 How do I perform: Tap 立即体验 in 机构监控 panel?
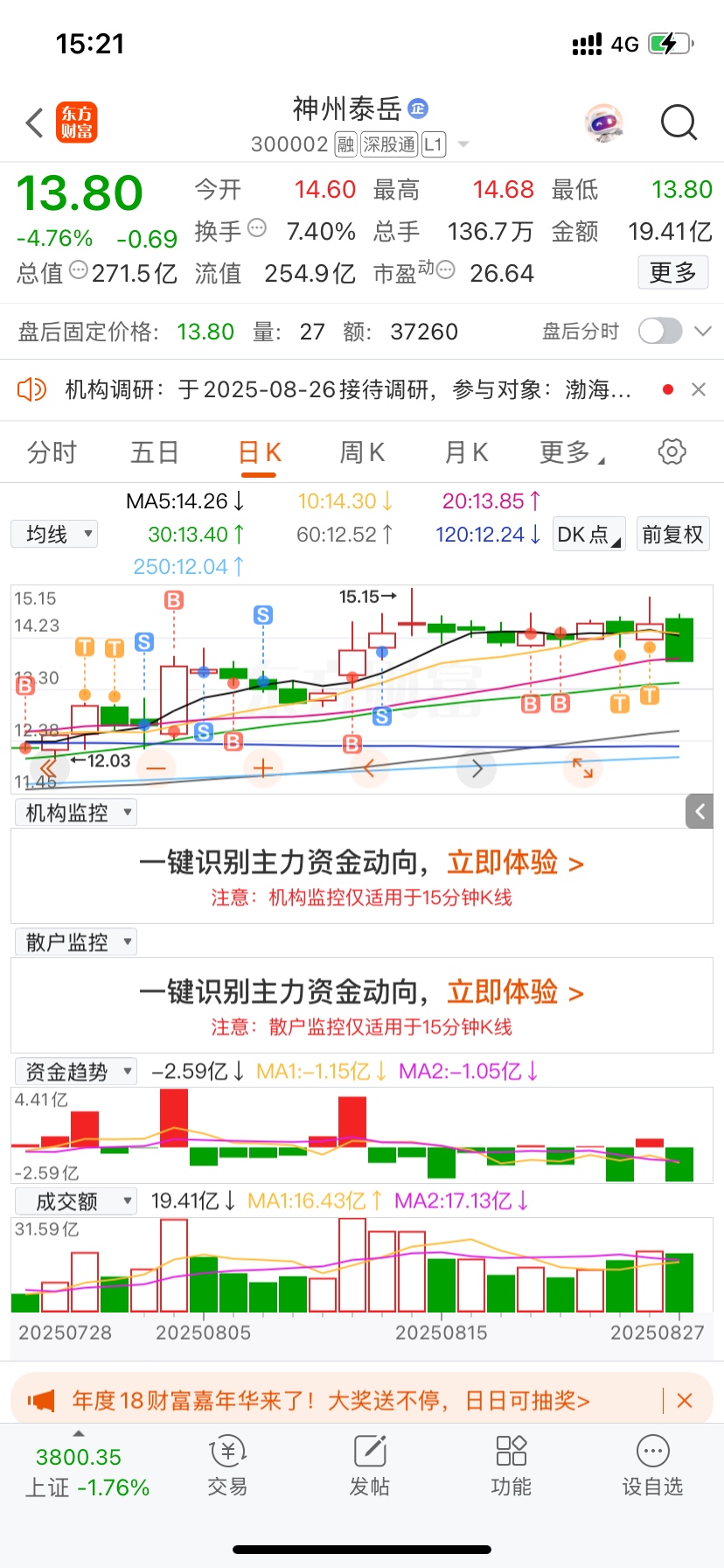coord(515,863)
